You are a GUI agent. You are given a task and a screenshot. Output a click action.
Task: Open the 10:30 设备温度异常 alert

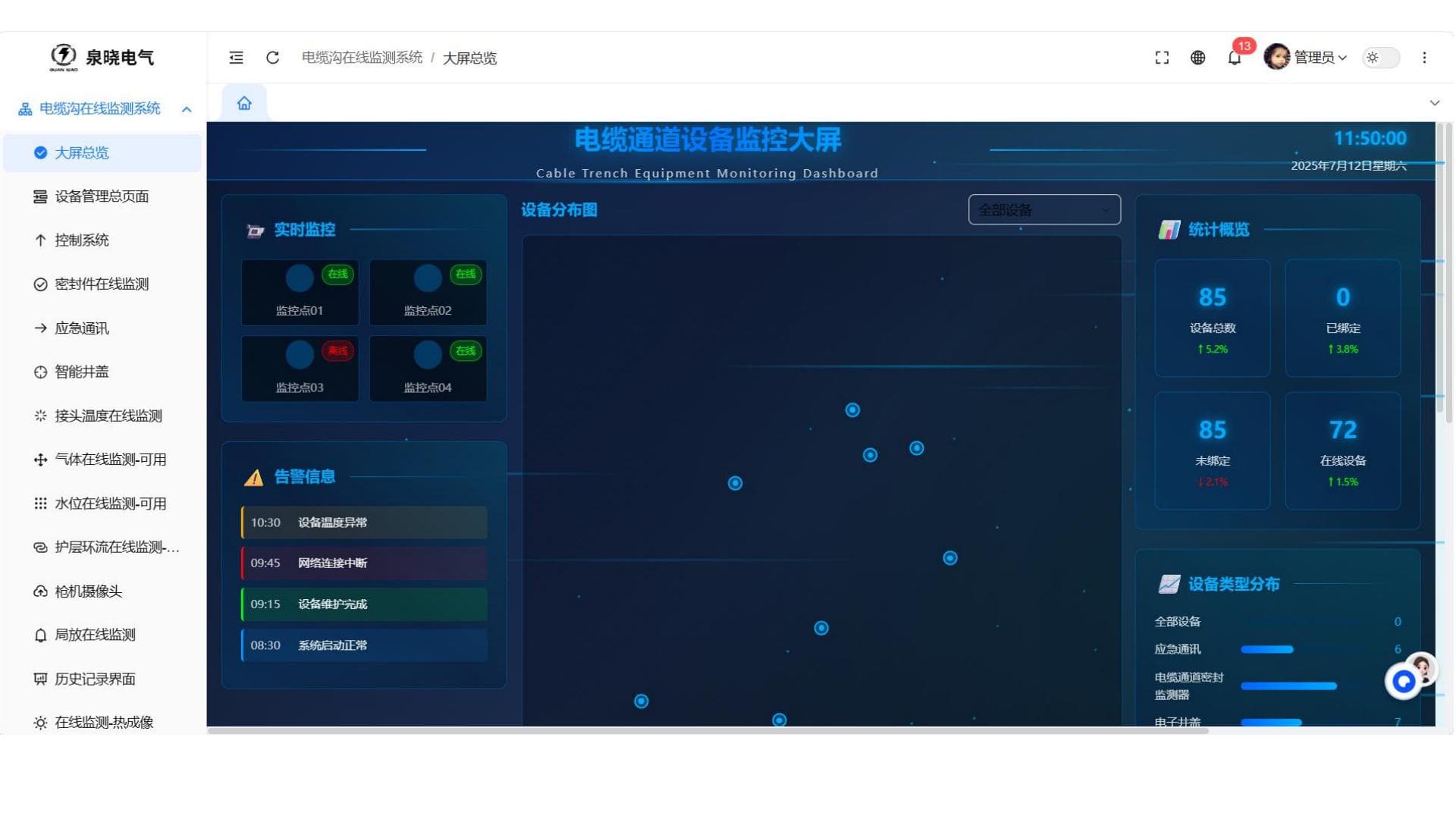[364, 522]
